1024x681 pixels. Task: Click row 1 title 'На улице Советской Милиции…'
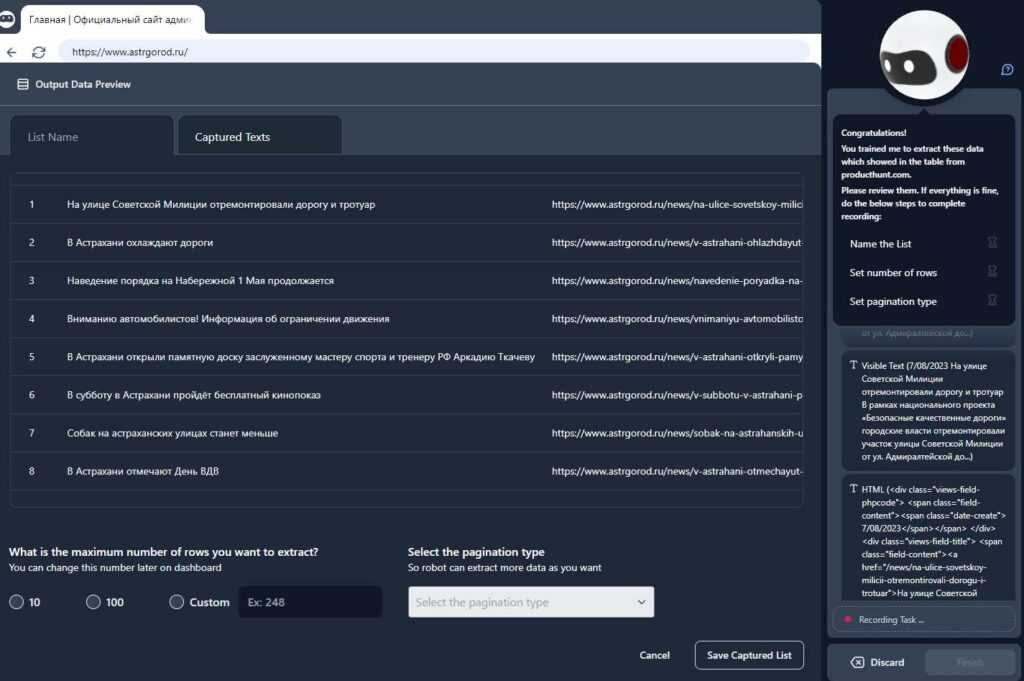(221, 204)
